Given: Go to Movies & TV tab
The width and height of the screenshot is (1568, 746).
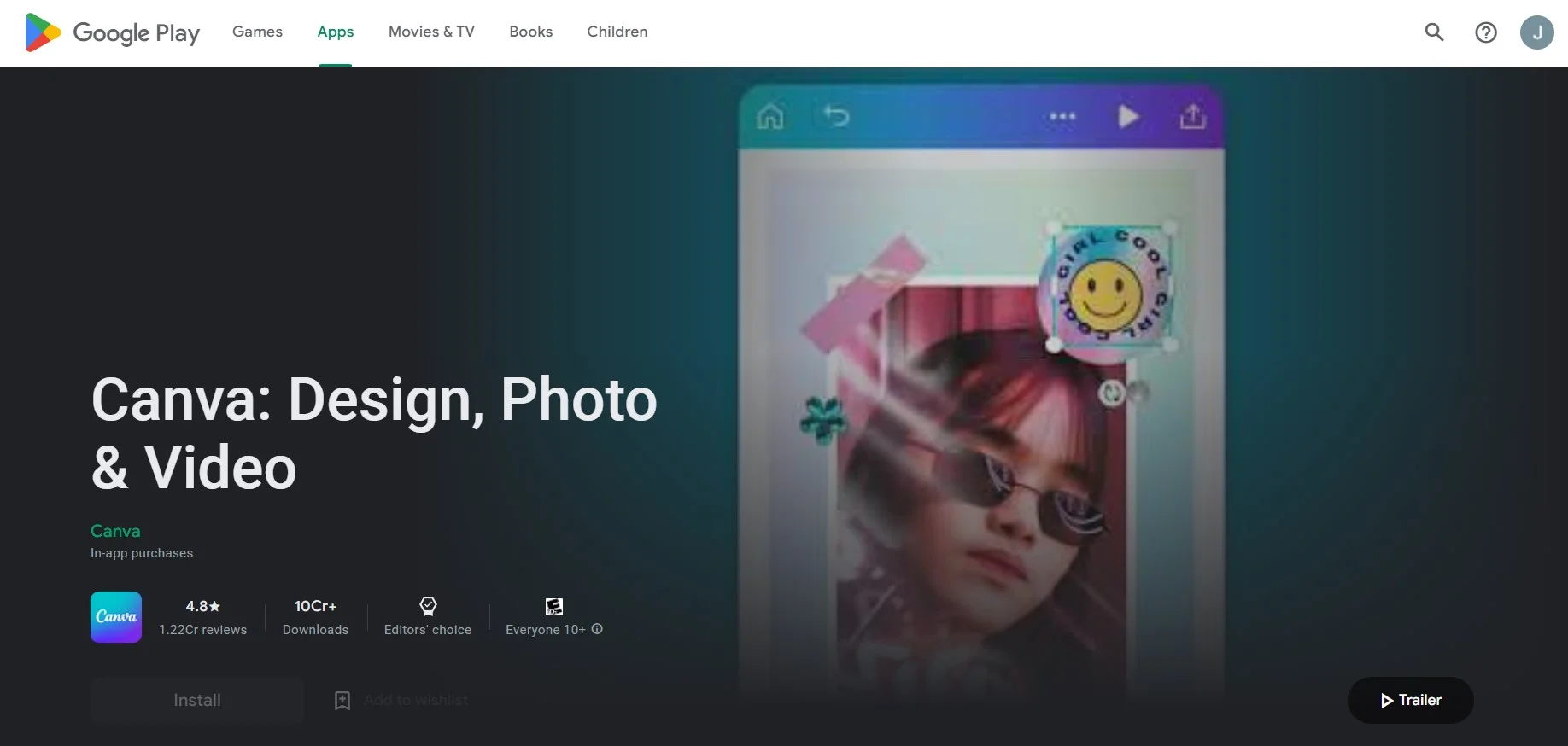Looking at the screenshot, I should point(431,32).
